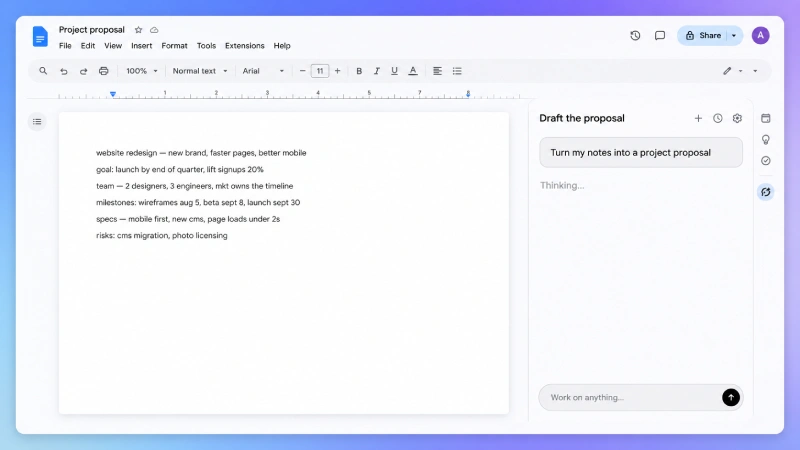Open the Extensions menu
The height and width of the screenshot is (450, 800).
click(x=245, y=46)
